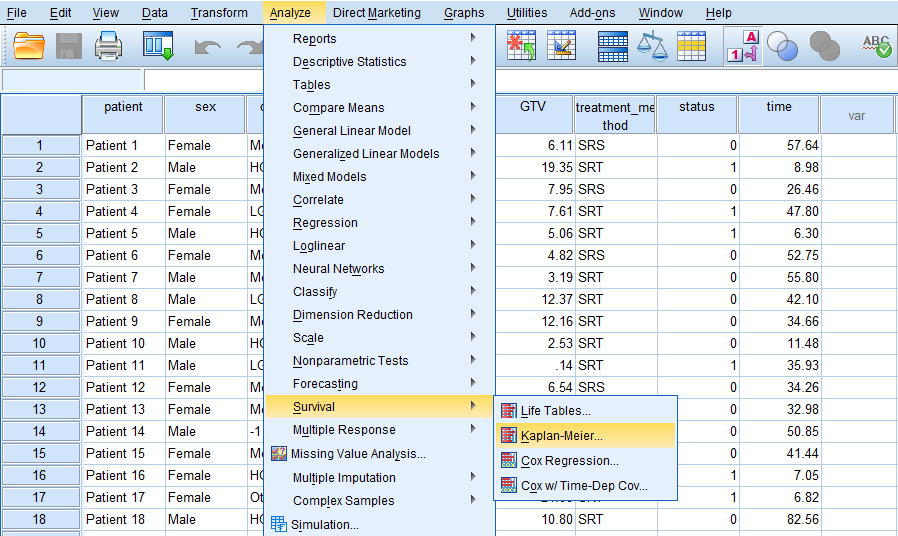Viewport: 898px width, 536px height.
Task: Select the patient column header
Action: click(x=123, y=115)
